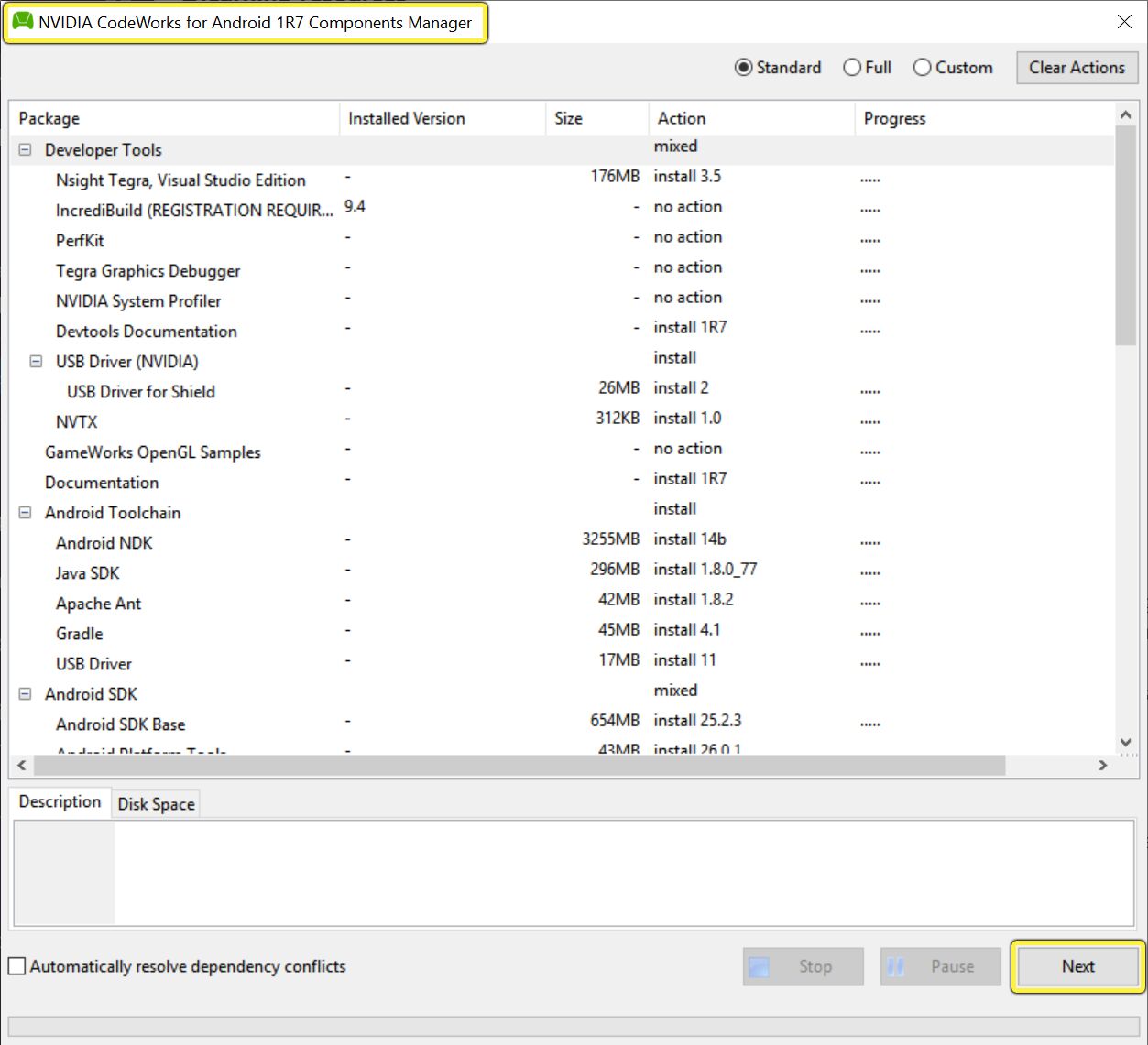The height and width of the screenshot is (1045, 1148).
Task: Click the Clear Actions button
Action: [x=1077, y=67]
